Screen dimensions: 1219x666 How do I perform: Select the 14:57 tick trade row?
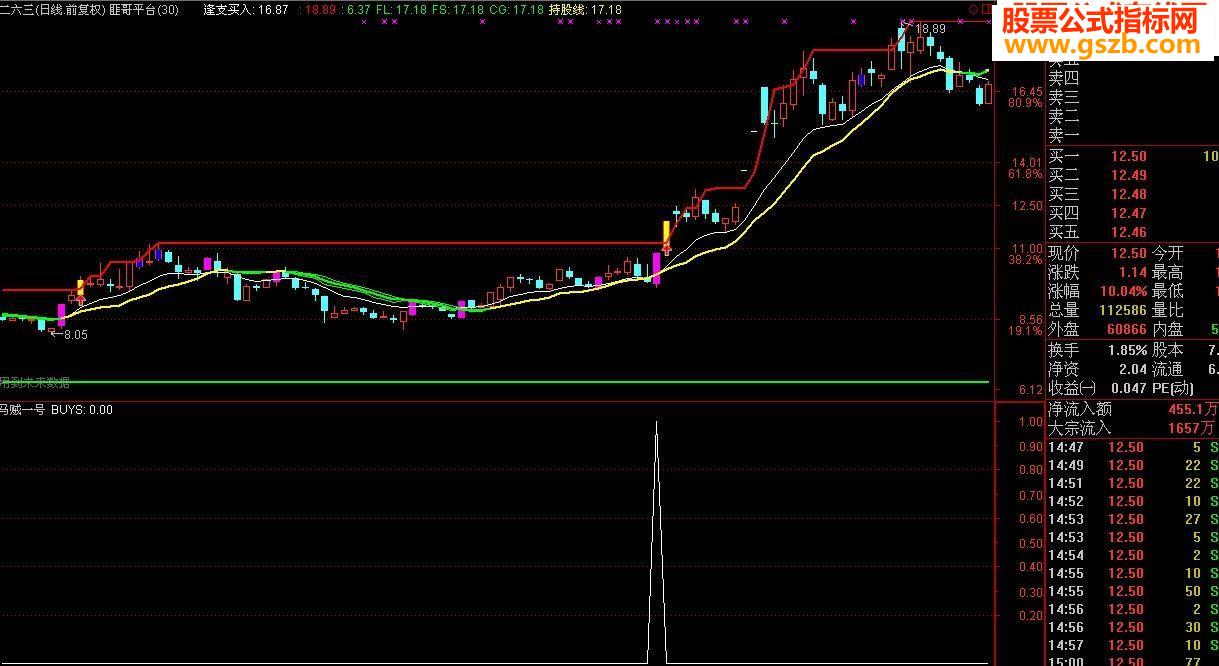1132,645
